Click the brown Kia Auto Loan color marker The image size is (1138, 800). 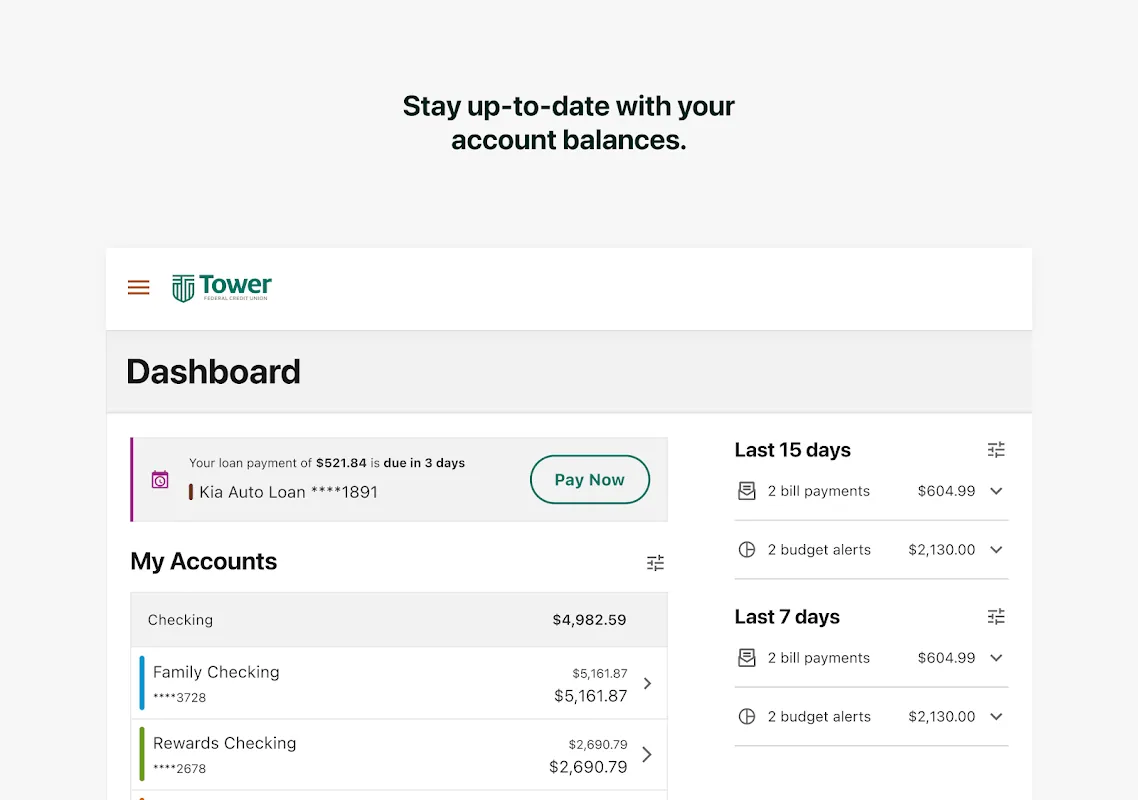[191, 492]
